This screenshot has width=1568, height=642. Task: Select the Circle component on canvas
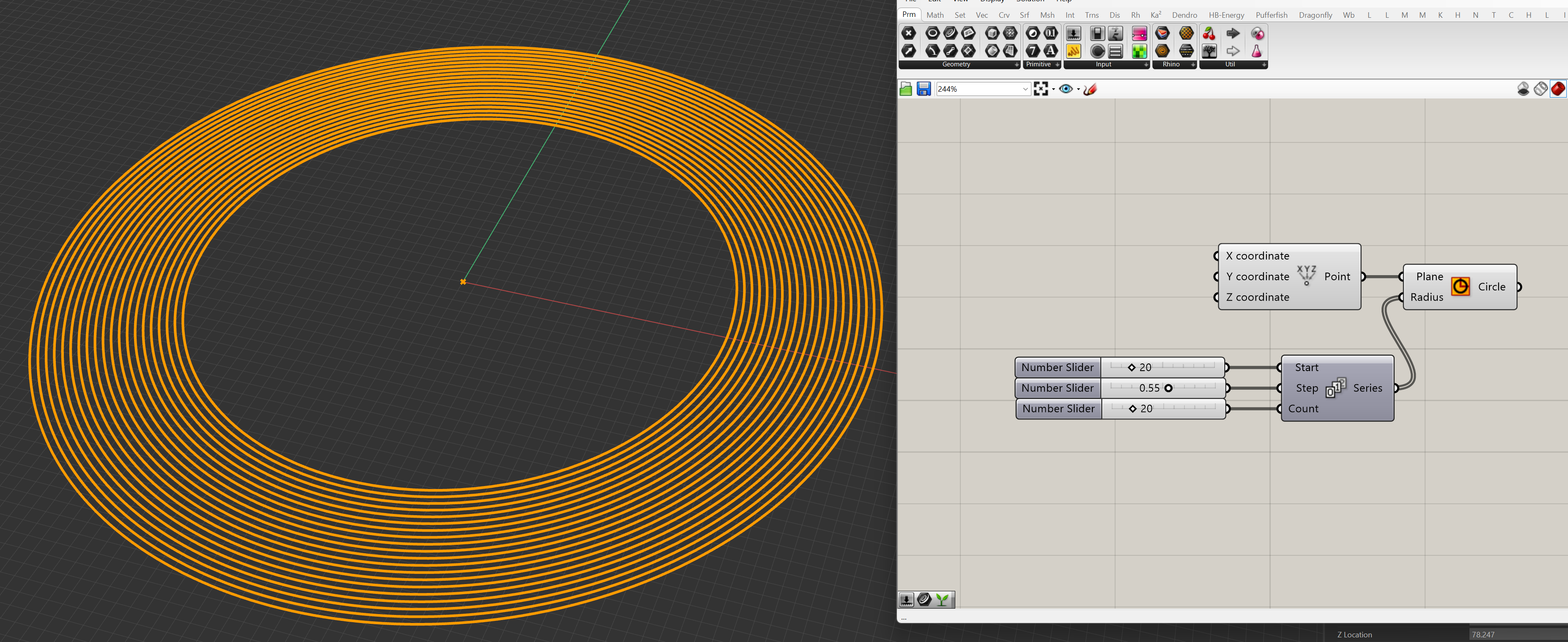click(1460, 287)
